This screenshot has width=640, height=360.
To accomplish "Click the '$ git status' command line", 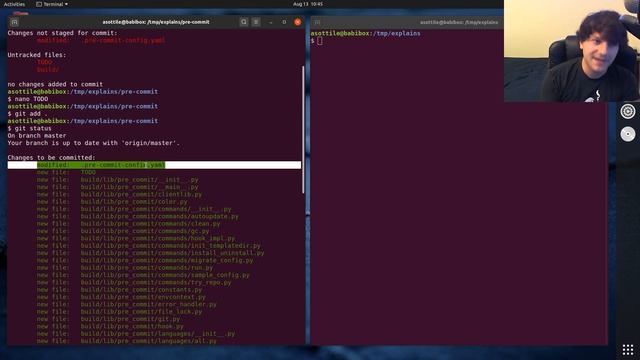I will pyautogui.click(x=29, y=129).
